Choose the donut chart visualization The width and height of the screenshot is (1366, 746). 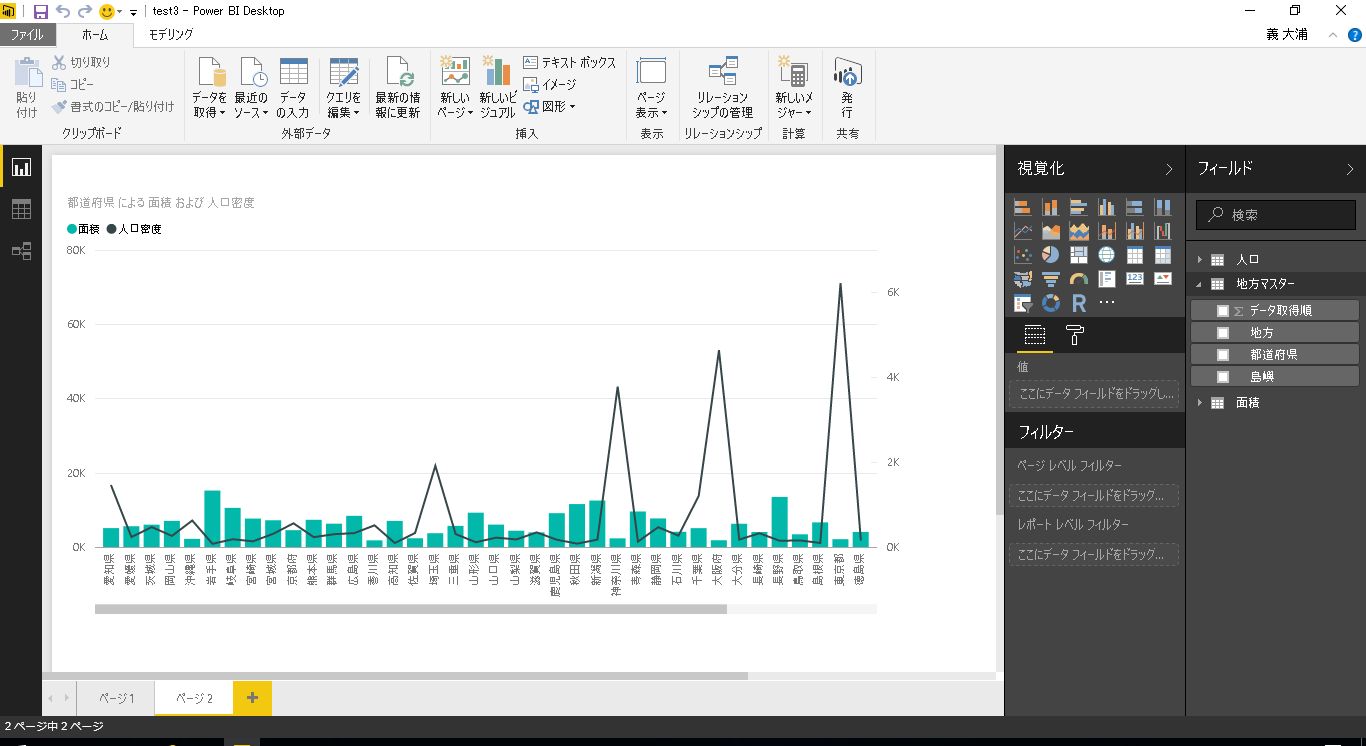point(1050,303)
